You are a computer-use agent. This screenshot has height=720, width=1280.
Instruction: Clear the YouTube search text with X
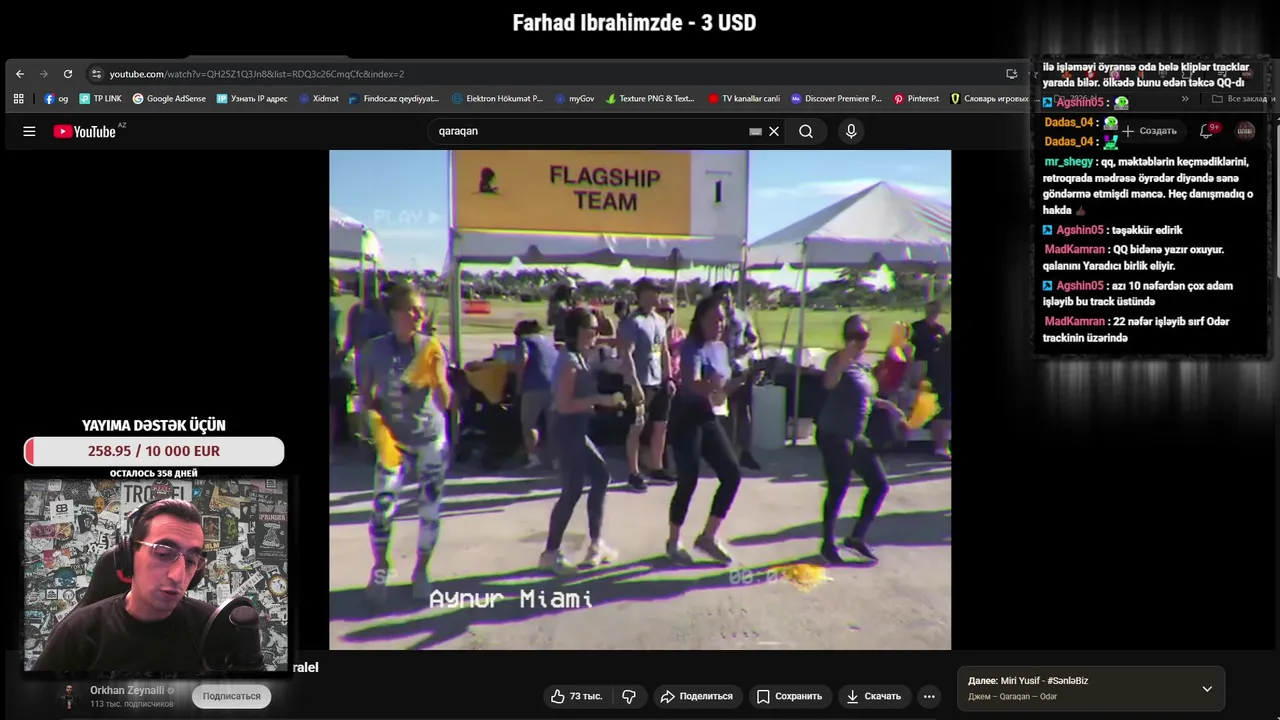(774, 131)
